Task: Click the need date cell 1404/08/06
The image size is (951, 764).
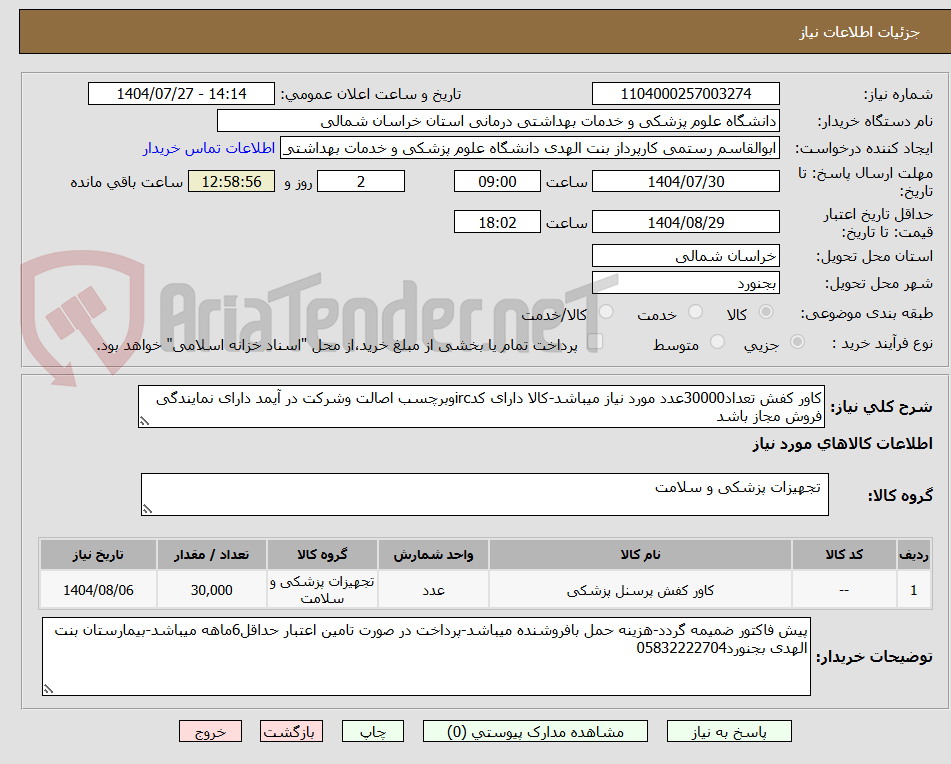Action: pyautogui.click(x=98, y=590)
